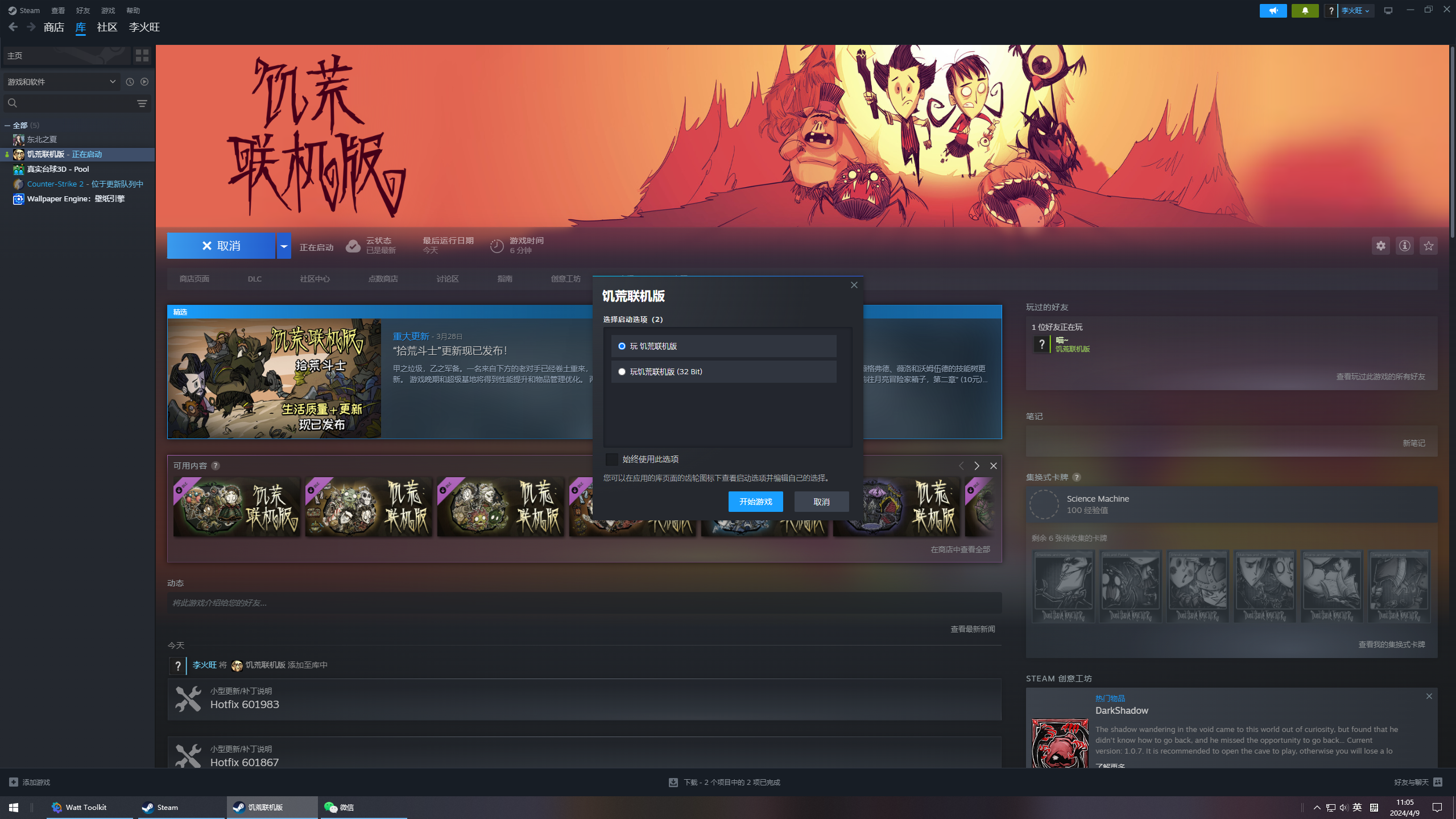This screenshot has height=819, width=1456.
Task: Open the 游戏和软件 filter dropdown
Action: tap(61, 82)
